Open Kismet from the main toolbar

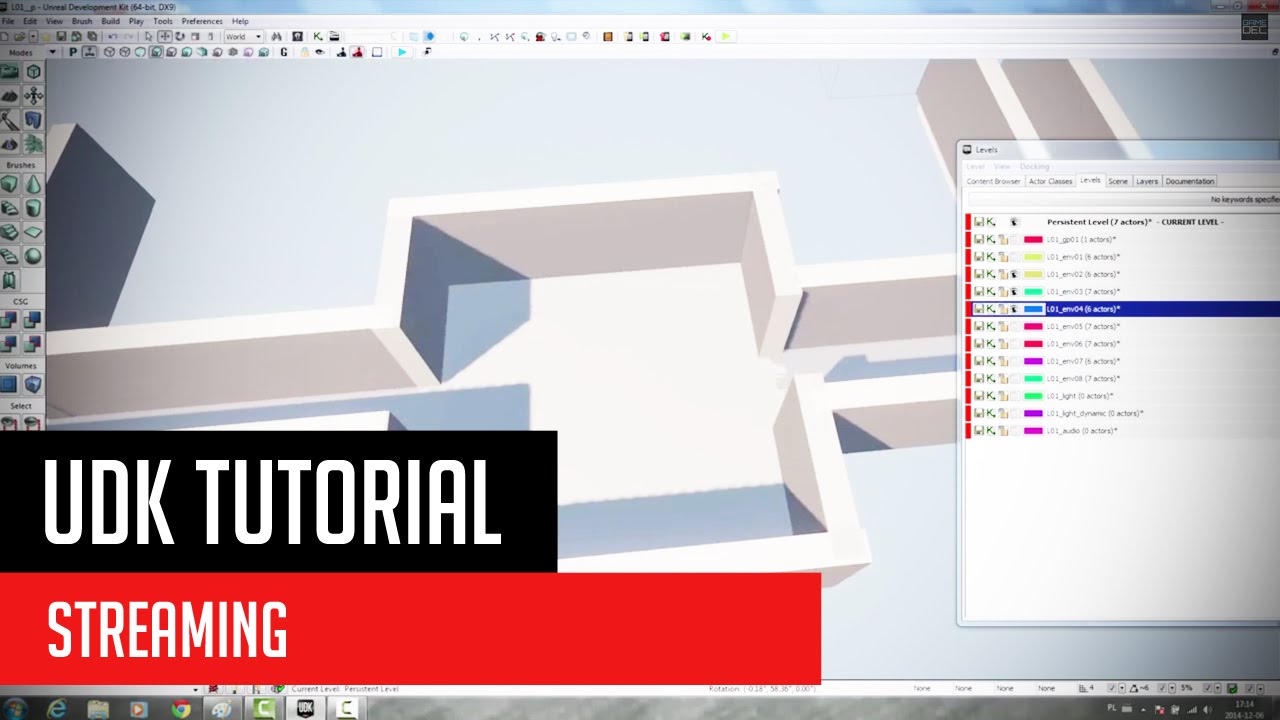point(318,37)
